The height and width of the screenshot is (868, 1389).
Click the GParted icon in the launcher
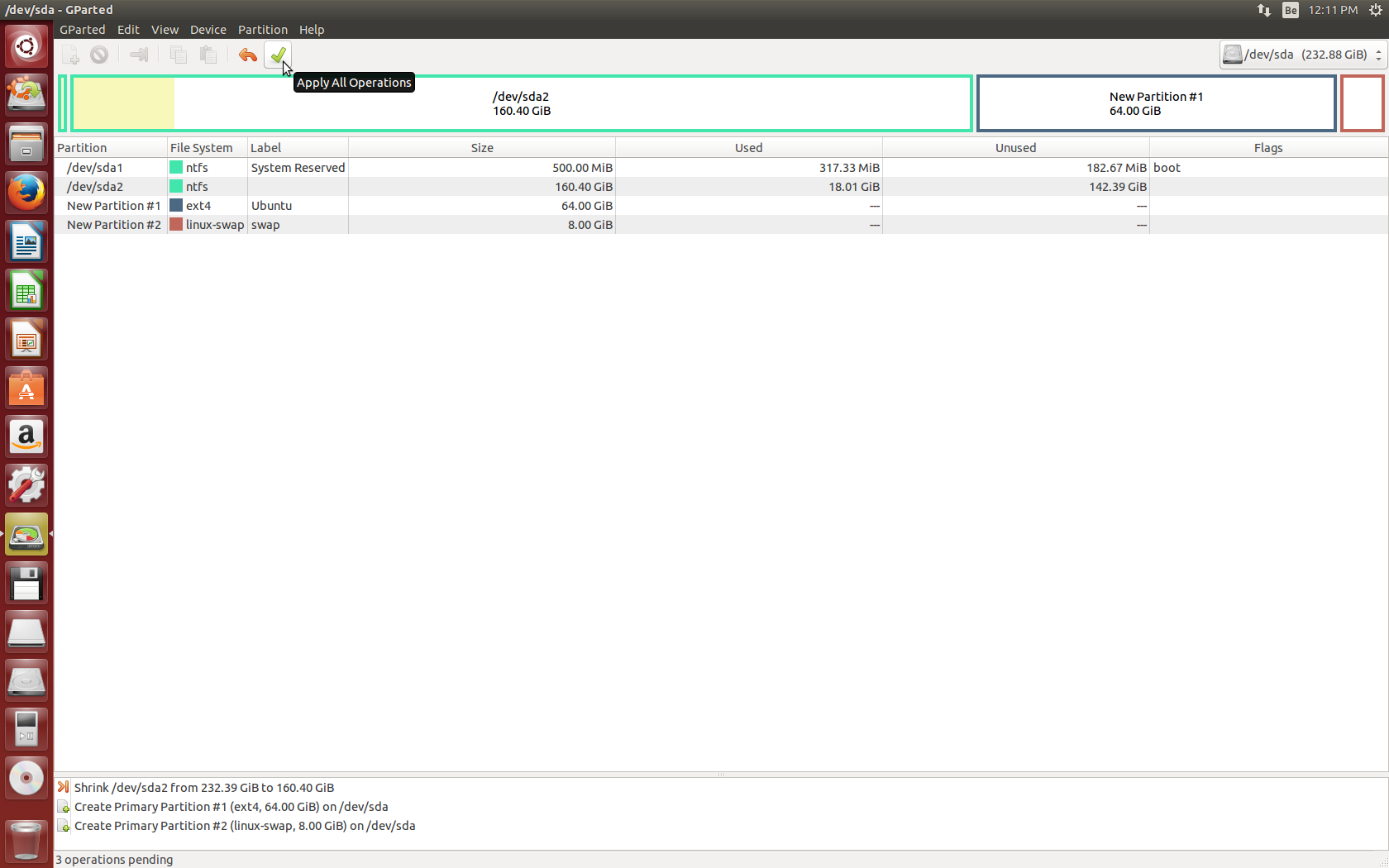click(26, 534)
